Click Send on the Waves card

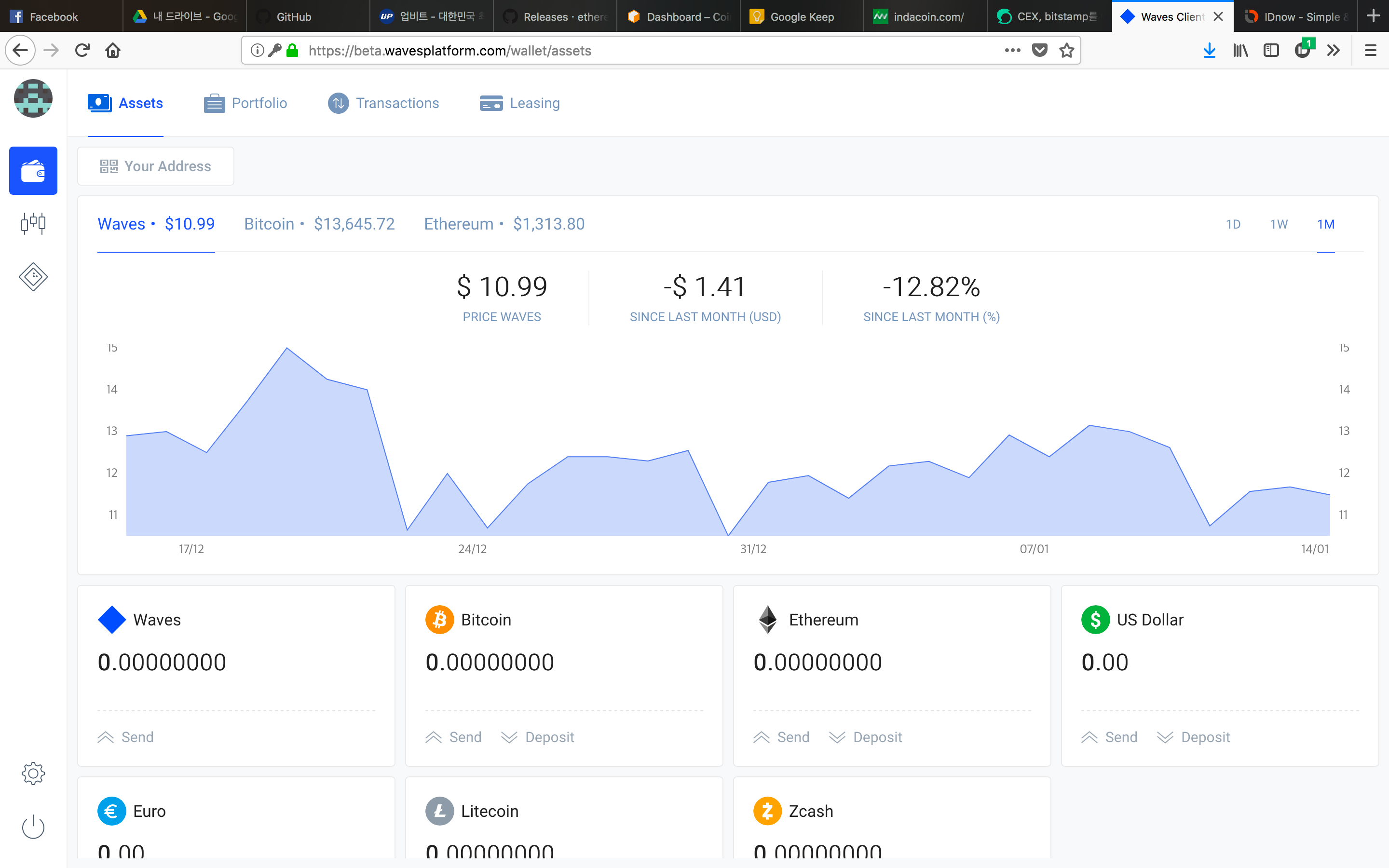coord(126,737)
